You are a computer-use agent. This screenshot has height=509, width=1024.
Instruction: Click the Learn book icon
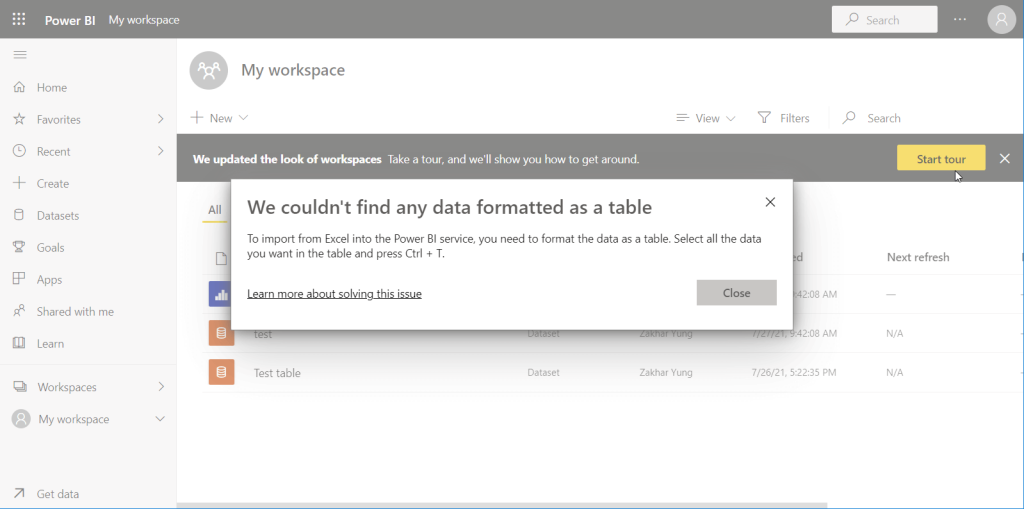click(x=20, y=343)
